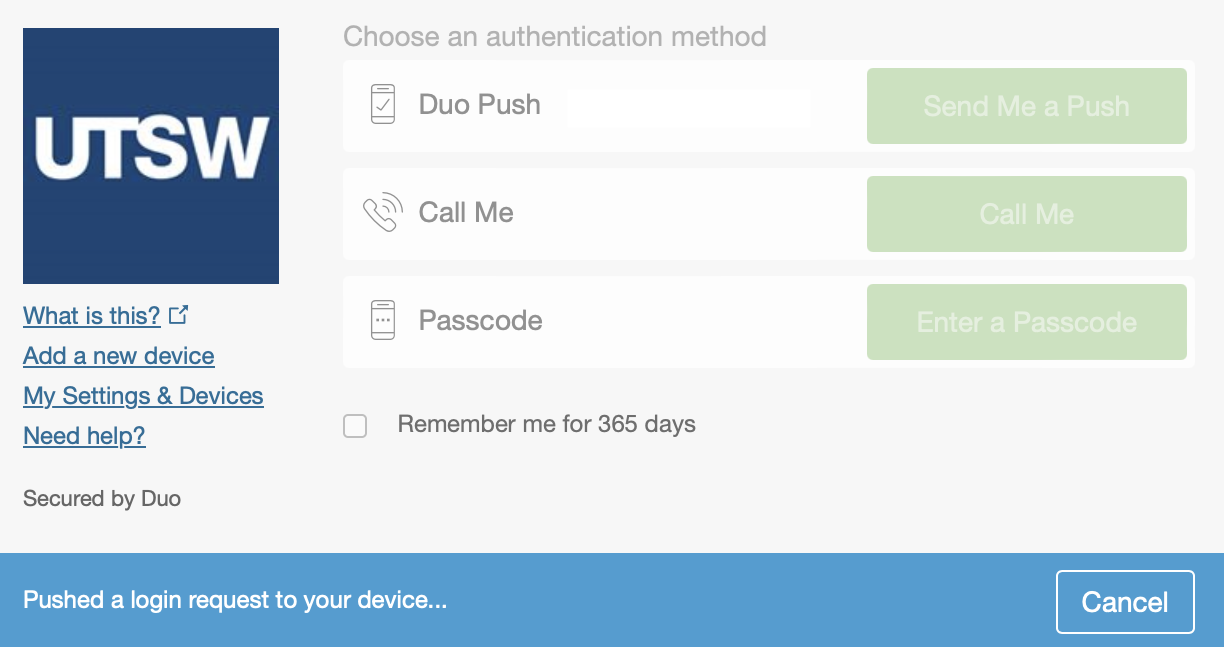This screenshot has height=647, width=1224.
Task: Click the UTSW logo image
Action: [150, 155]
